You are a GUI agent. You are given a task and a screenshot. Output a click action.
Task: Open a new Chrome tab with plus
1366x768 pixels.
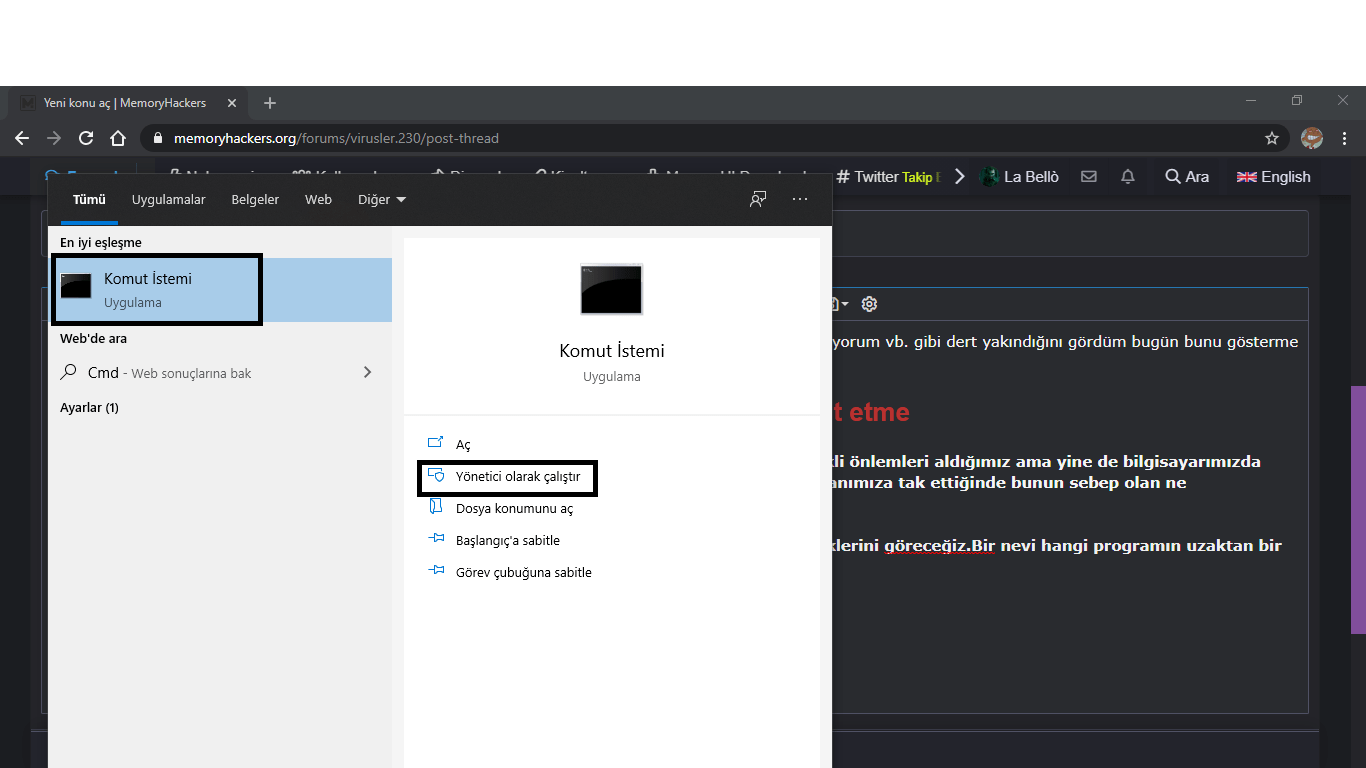pos(270,103)
